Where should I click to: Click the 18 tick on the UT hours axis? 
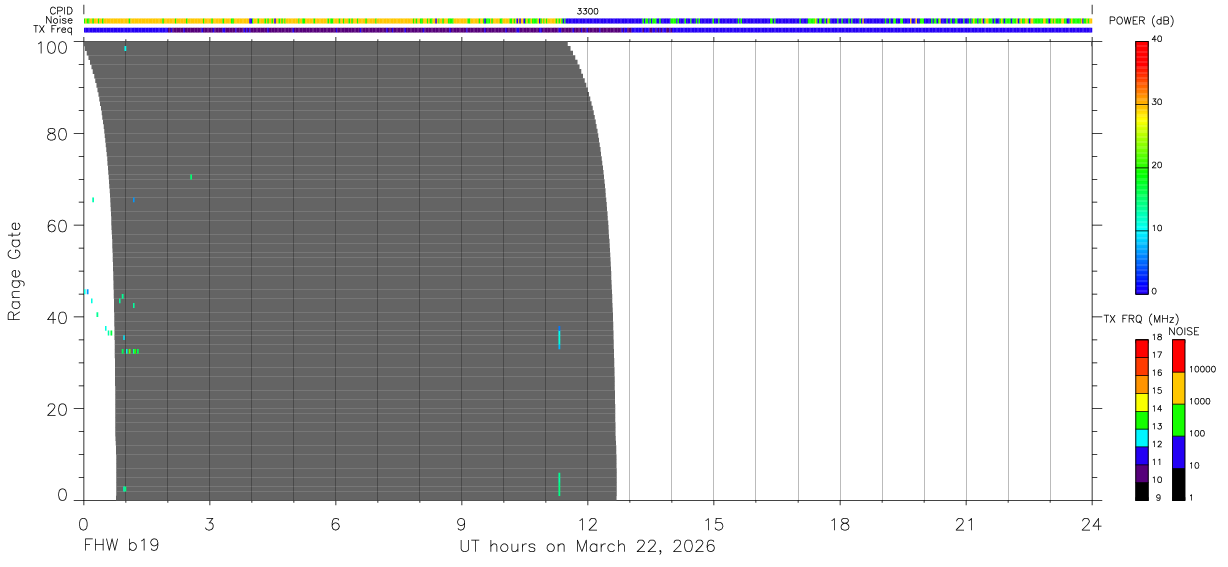click(x=840, y=523)
